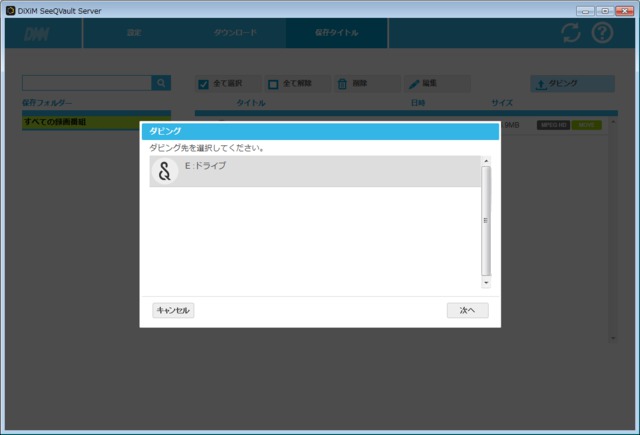This screenshot has height=435, width=640.
Task: Click the SeeQVault drive icon
Action: 164,171
